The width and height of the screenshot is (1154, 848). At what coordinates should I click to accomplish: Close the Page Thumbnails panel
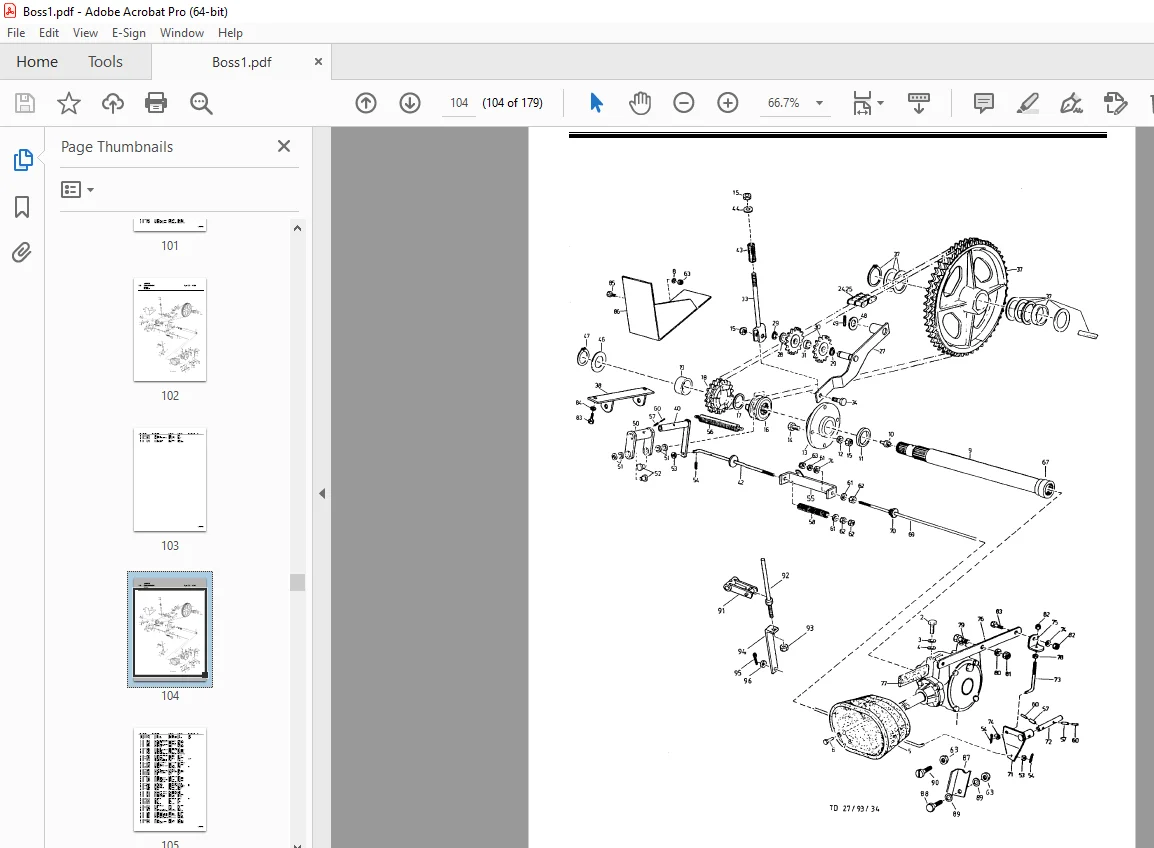pyautogui.click(x=284, y=146)
